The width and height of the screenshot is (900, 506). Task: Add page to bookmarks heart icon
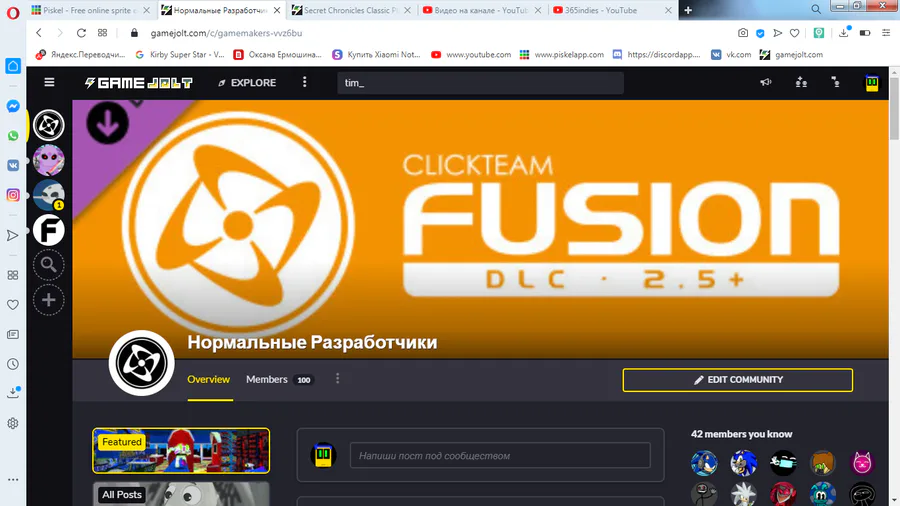pos(794,33)
